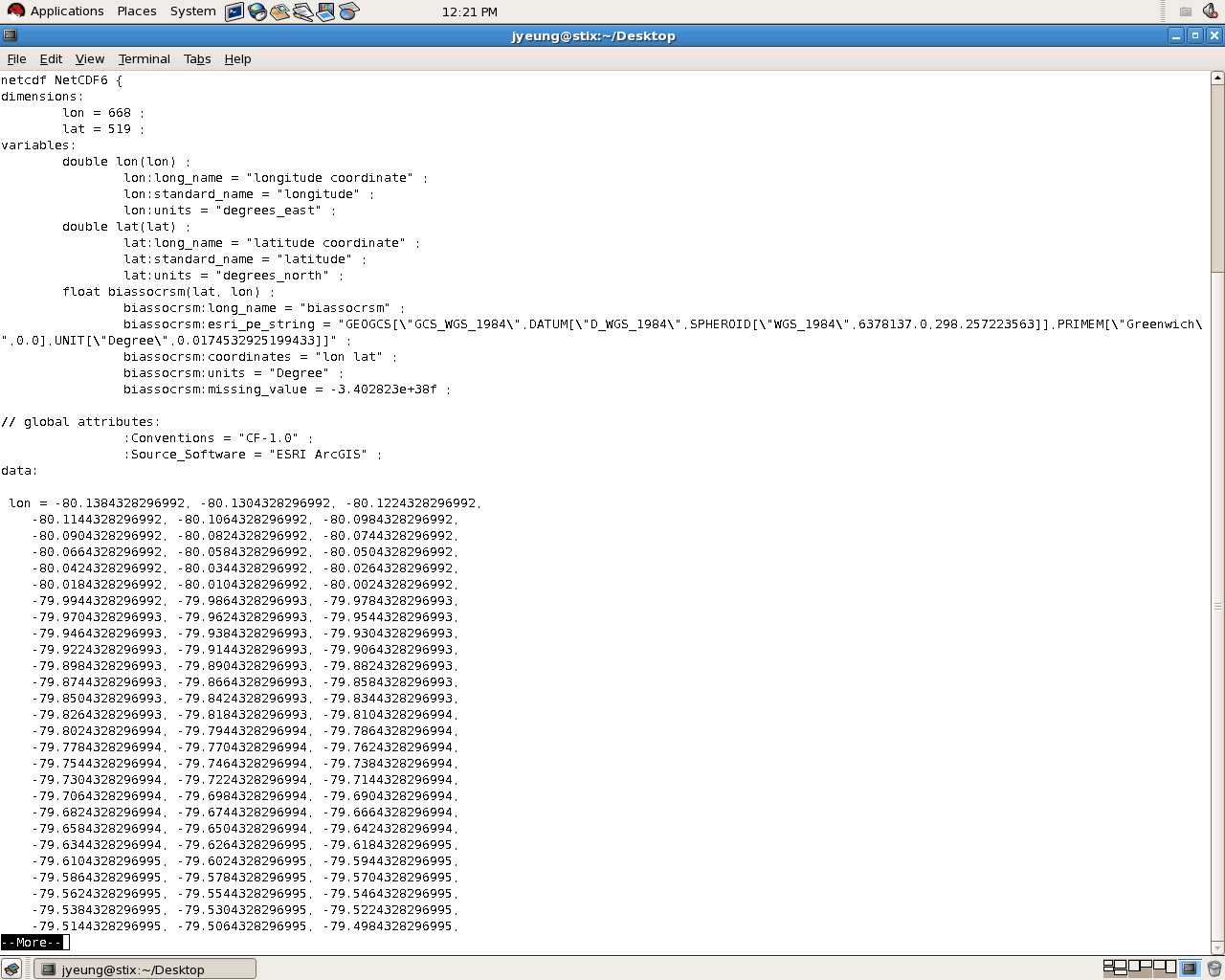This screenshot has height=980, width=1225.
Task: Open the email client launcher icon
Action: coord(280,11)
